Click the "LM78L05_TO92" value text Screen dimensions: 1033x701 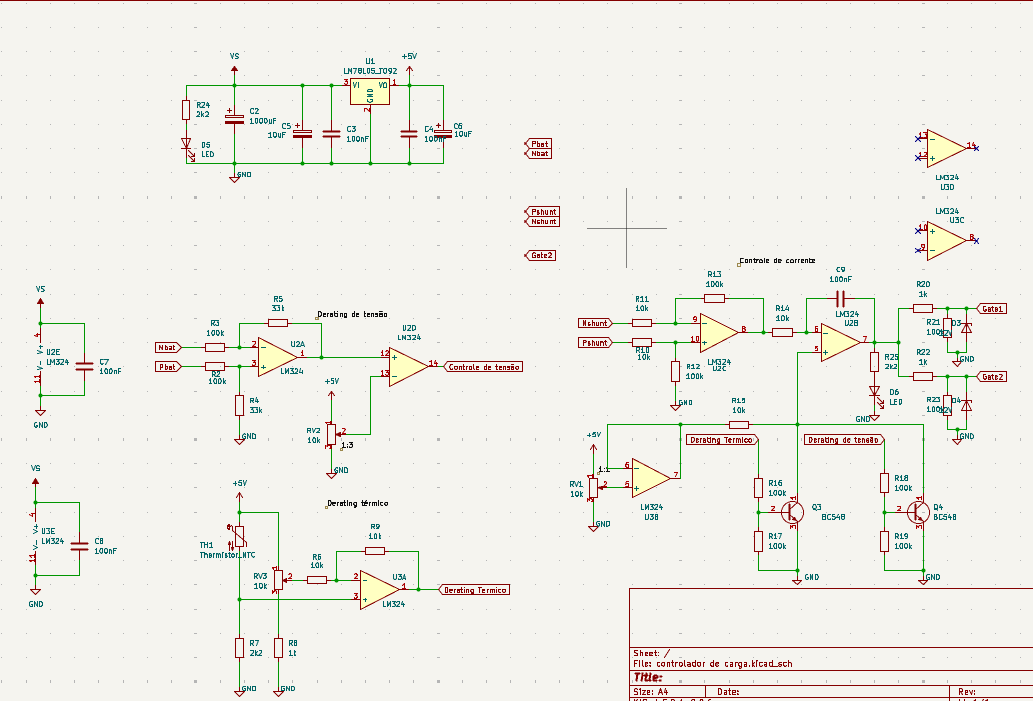pos(370,71)
